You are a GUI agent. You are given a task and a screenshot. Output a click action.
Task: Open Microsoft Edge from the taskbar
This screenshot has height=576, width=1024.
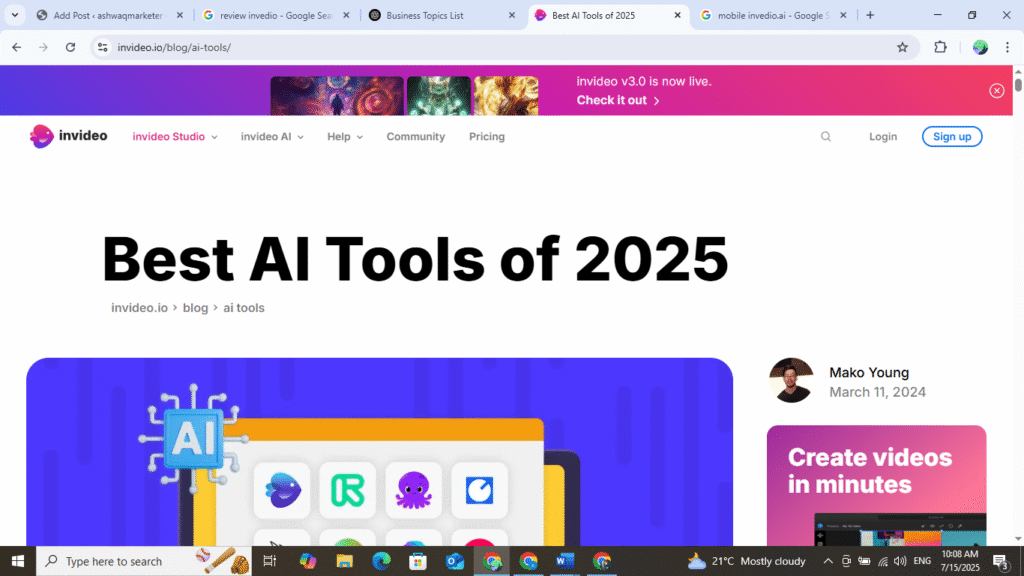(381, 561)
